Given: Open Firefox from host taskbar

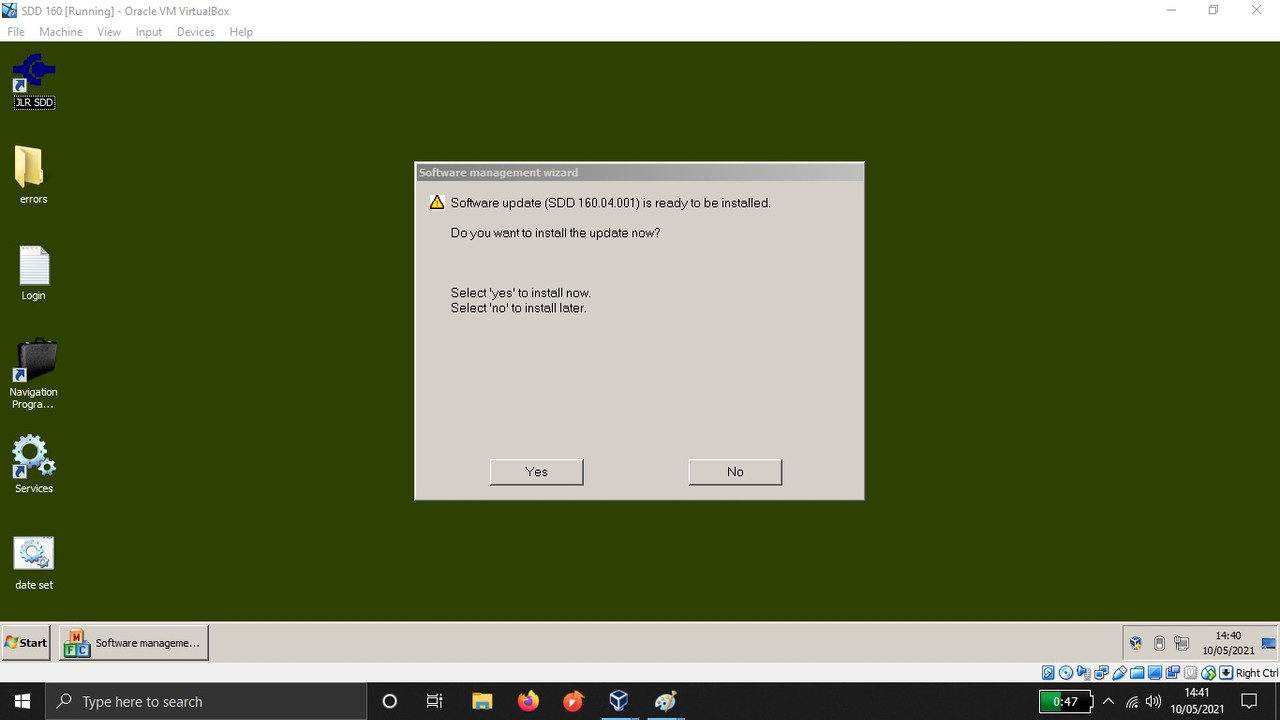Looking at the screenshot, I should coord(528,702).
